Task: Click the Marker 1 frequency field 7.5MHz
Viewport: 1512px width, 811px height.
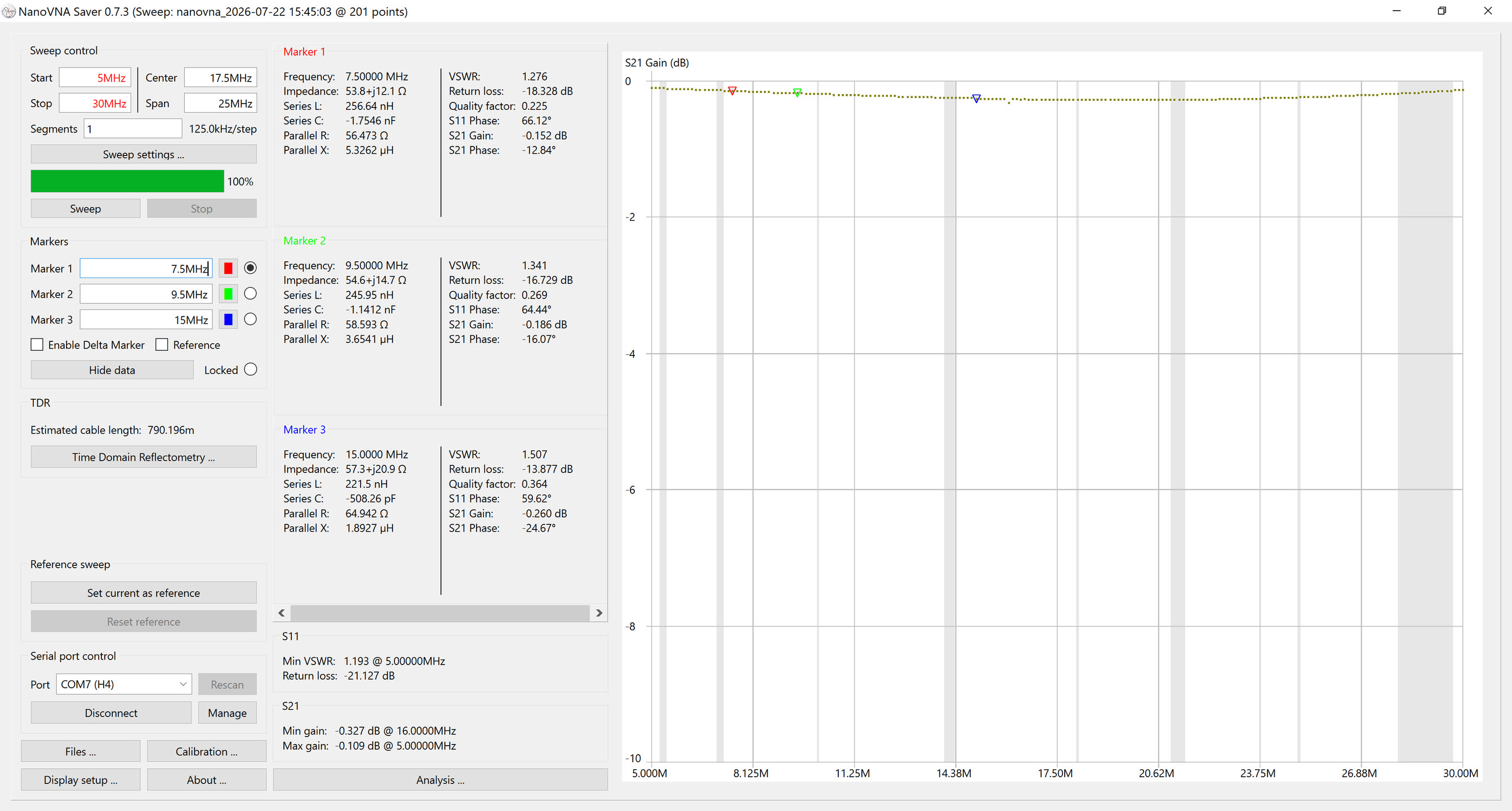Action: pyautogui.click(x=146, y=269)
